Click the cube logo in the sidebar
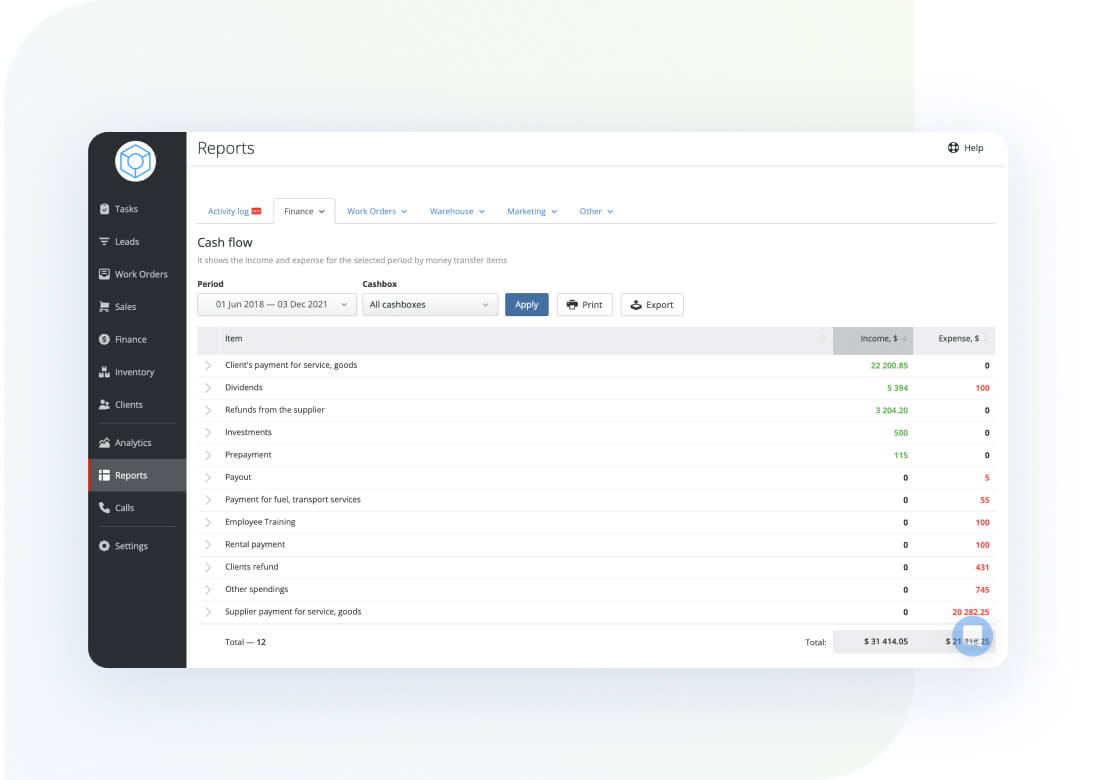Image resolution: width=1096 pixels, height=780 pixels. click(135, 161)
